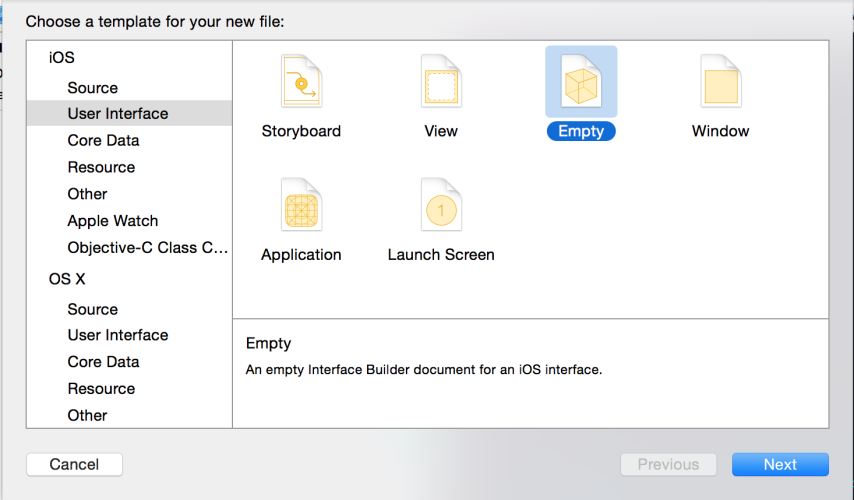The image size is (854, 500).
Task: Choose the View template icon
Action: point(441,82)
